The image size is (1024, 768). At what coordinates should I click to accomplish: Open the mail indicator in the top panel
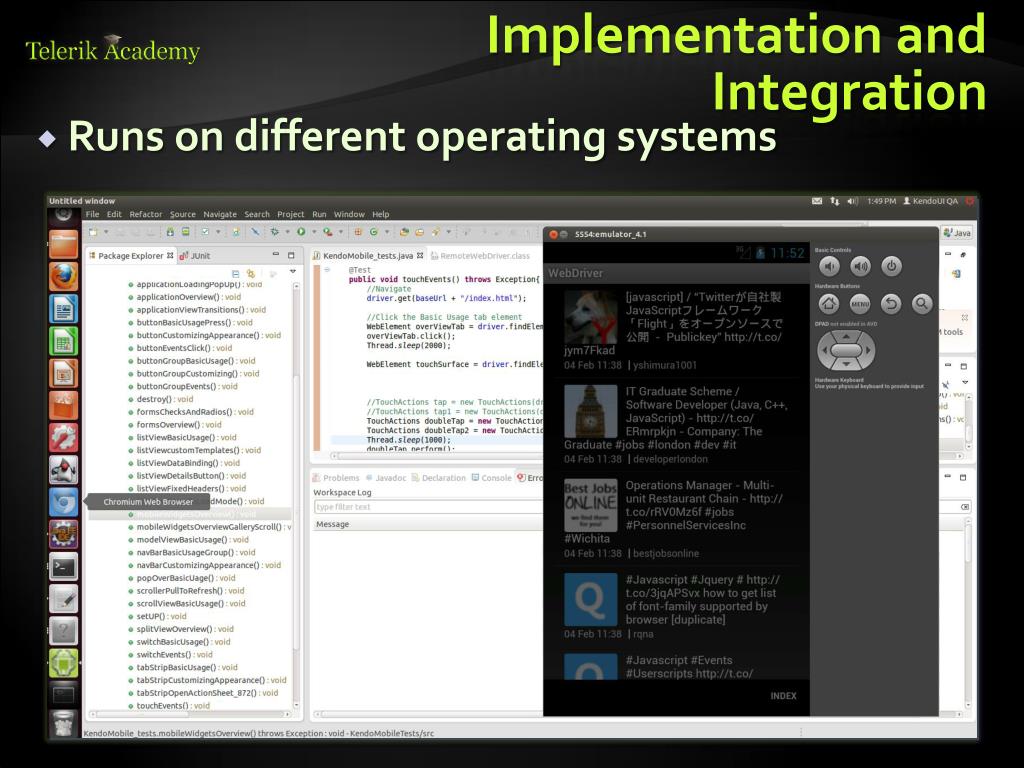pyautogui.click(x=817, y=201)
